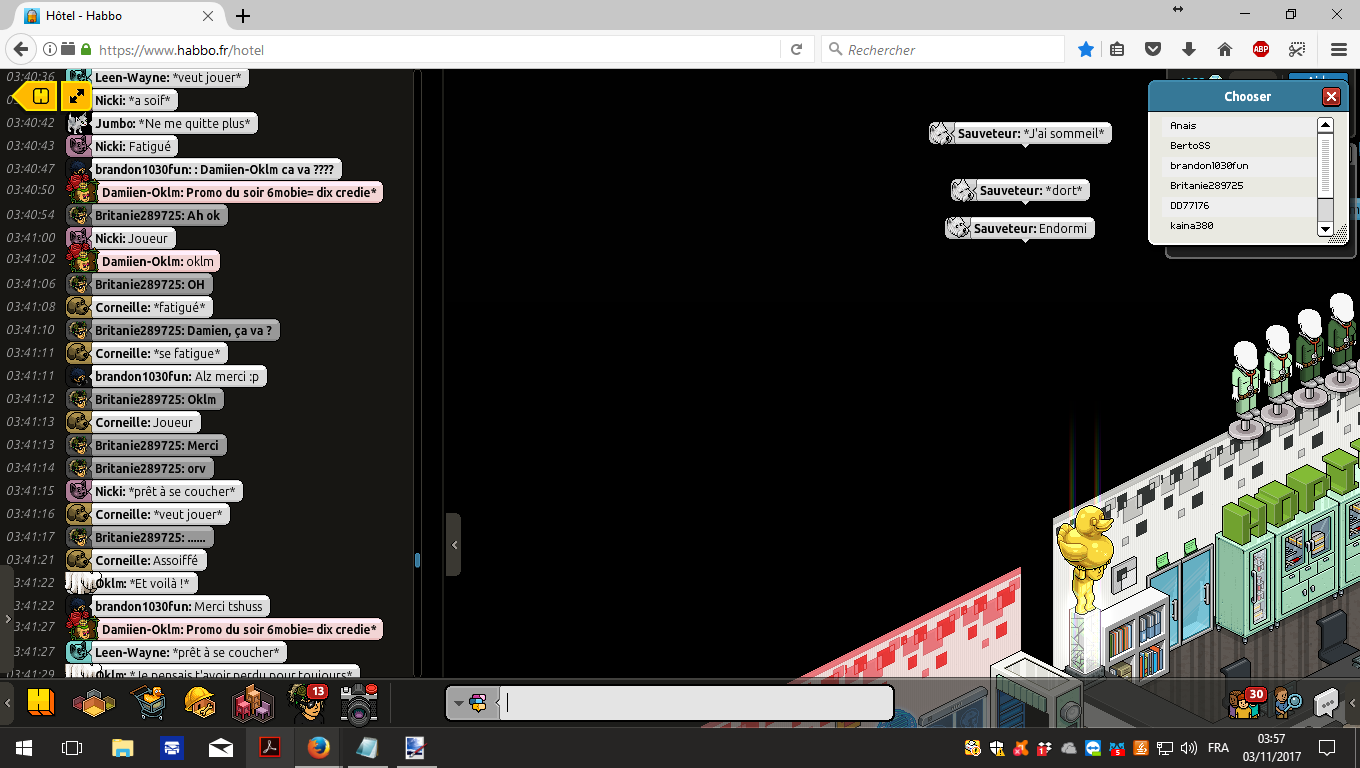Open File Explorer from the taskbar
The width and height of the screenshot is (1360, 768).
[122, 747]
